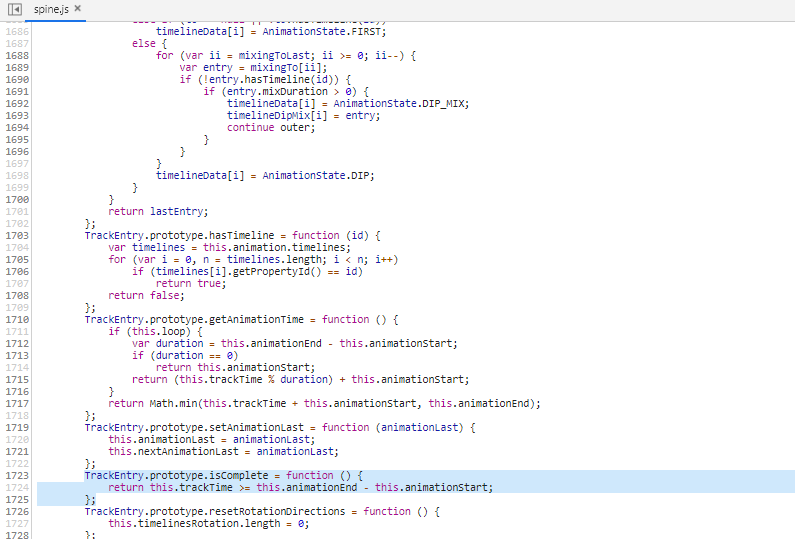Click the 'for (var ii = mixingToLast' line
Screen dimensions: 795x539
click(x=286, y=56)
